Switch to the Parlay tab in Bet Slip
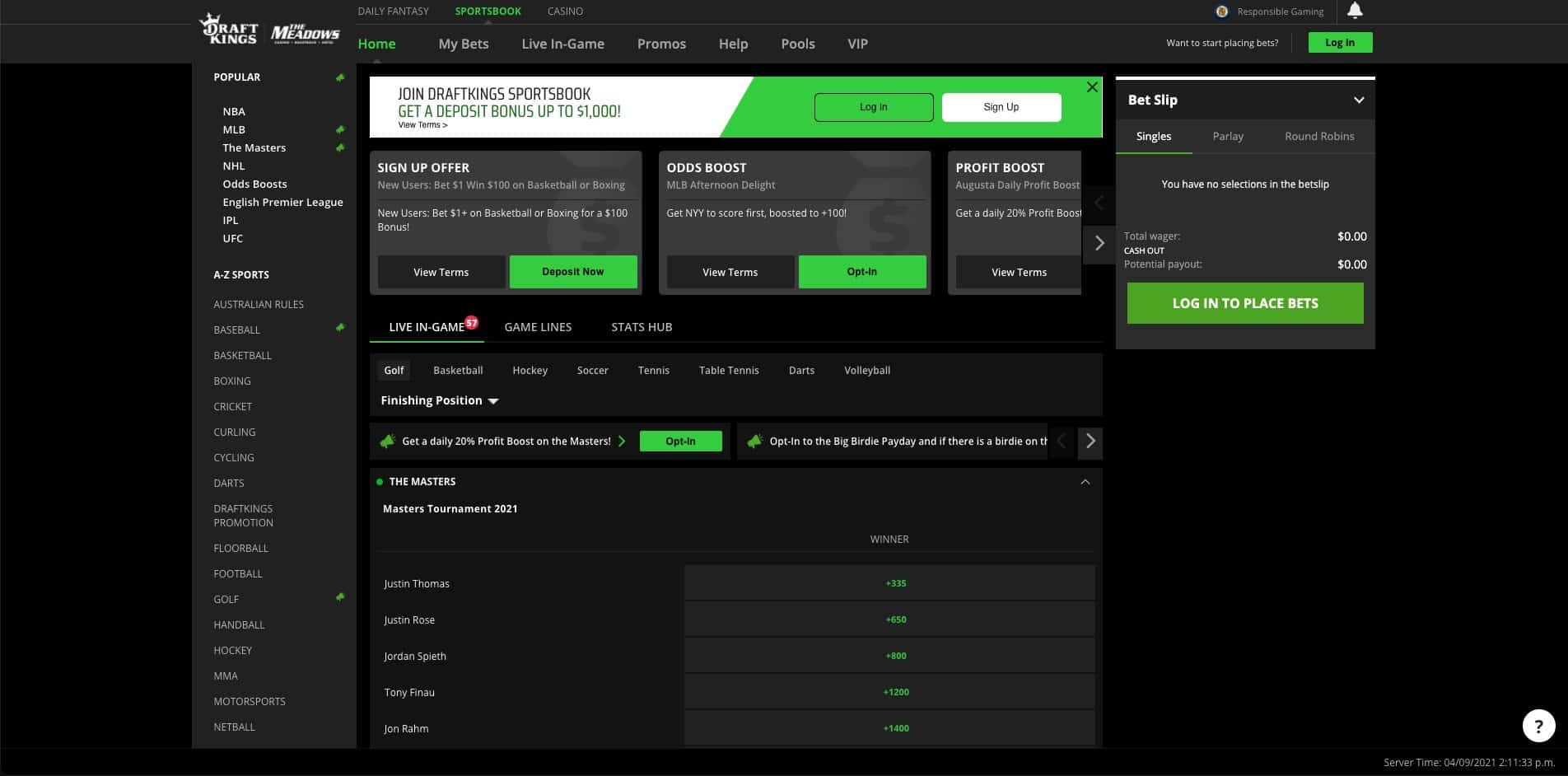 [1228, 136]
